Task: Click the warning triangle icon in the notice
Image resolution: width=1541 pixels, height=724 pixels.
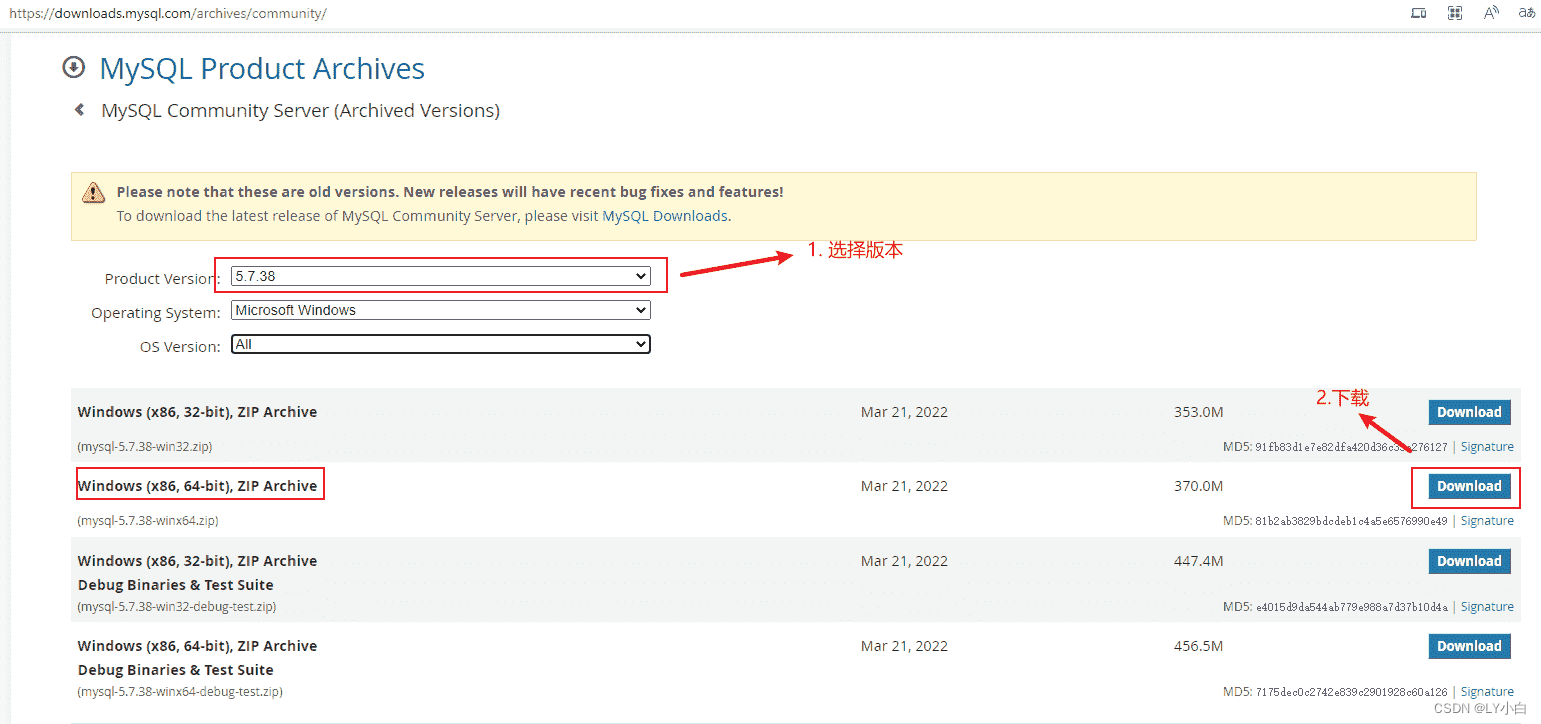Action: click(x=93, y=191)
